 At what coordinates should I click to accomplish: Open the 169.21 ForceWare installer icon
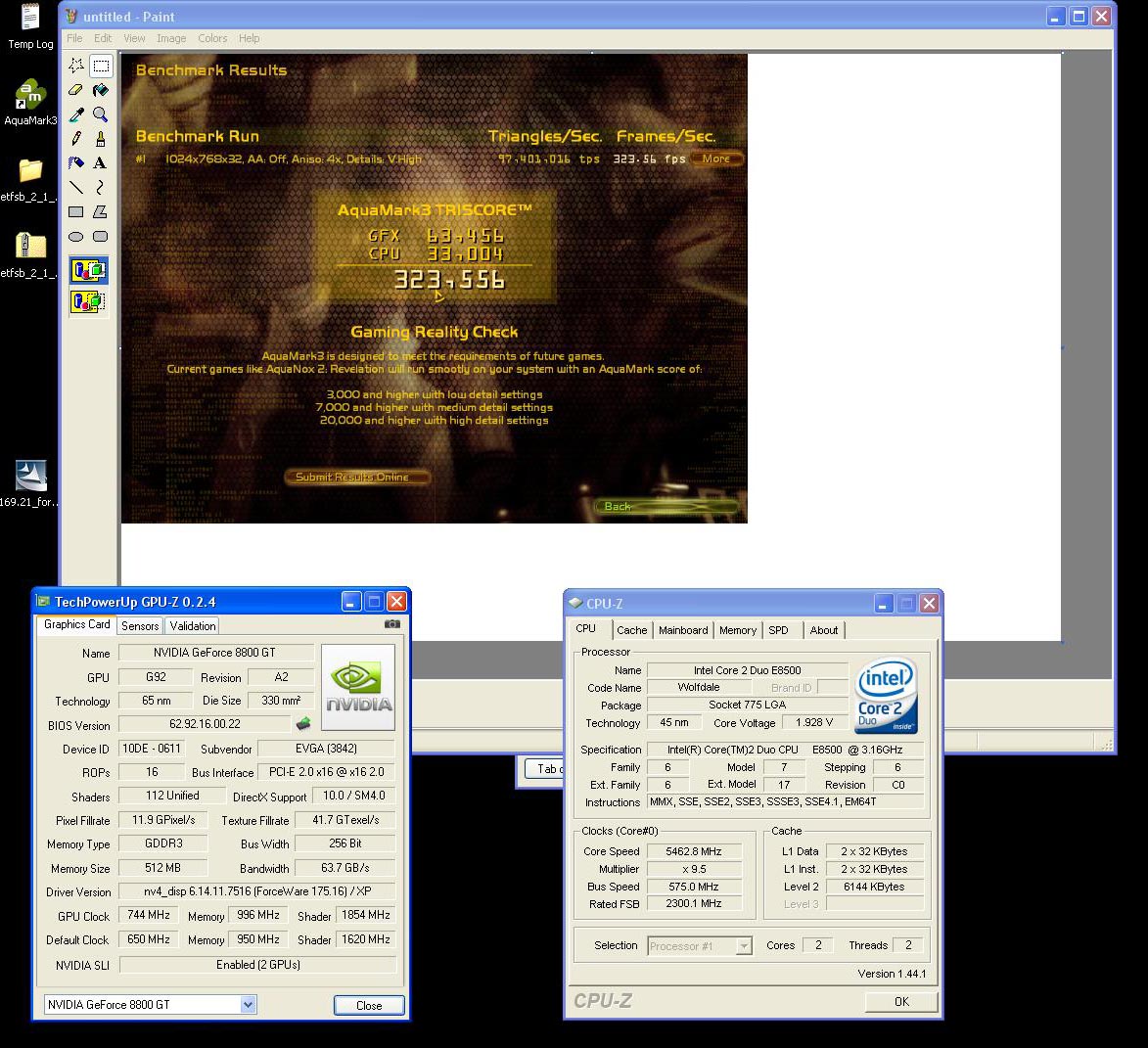pos(30,484)
